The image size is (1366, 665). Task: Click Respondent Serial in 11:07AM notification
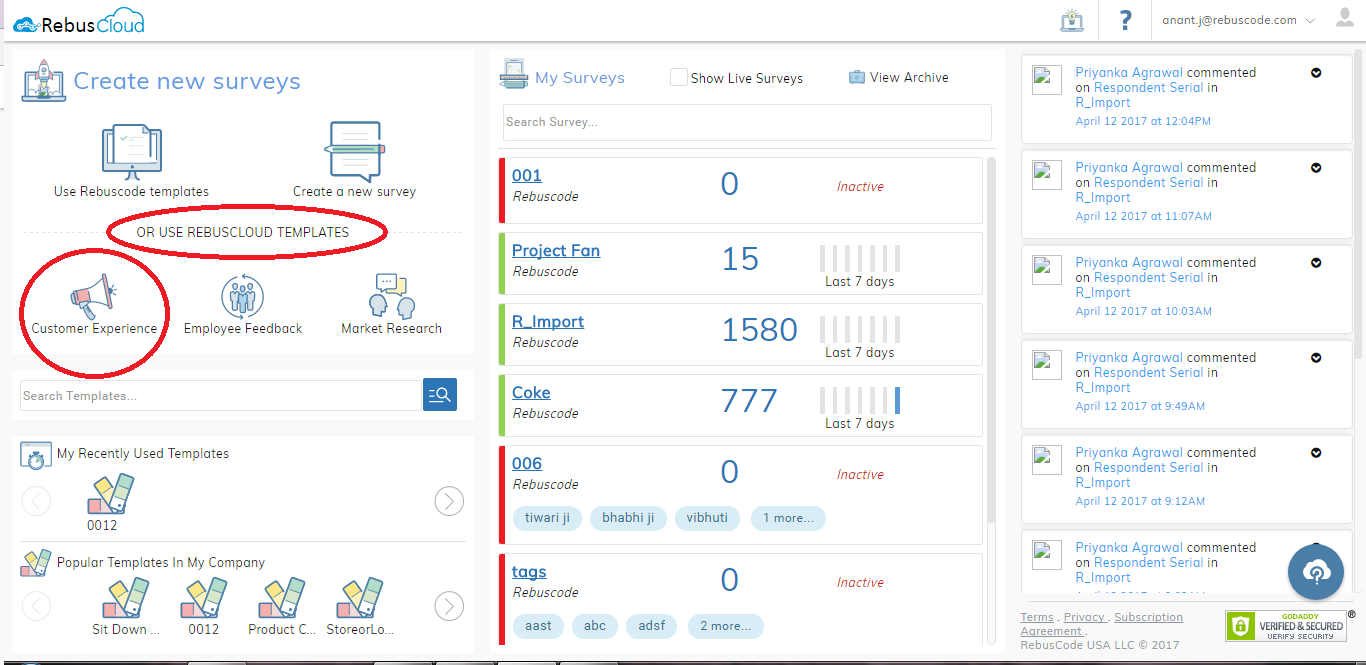click(1148, 182)
